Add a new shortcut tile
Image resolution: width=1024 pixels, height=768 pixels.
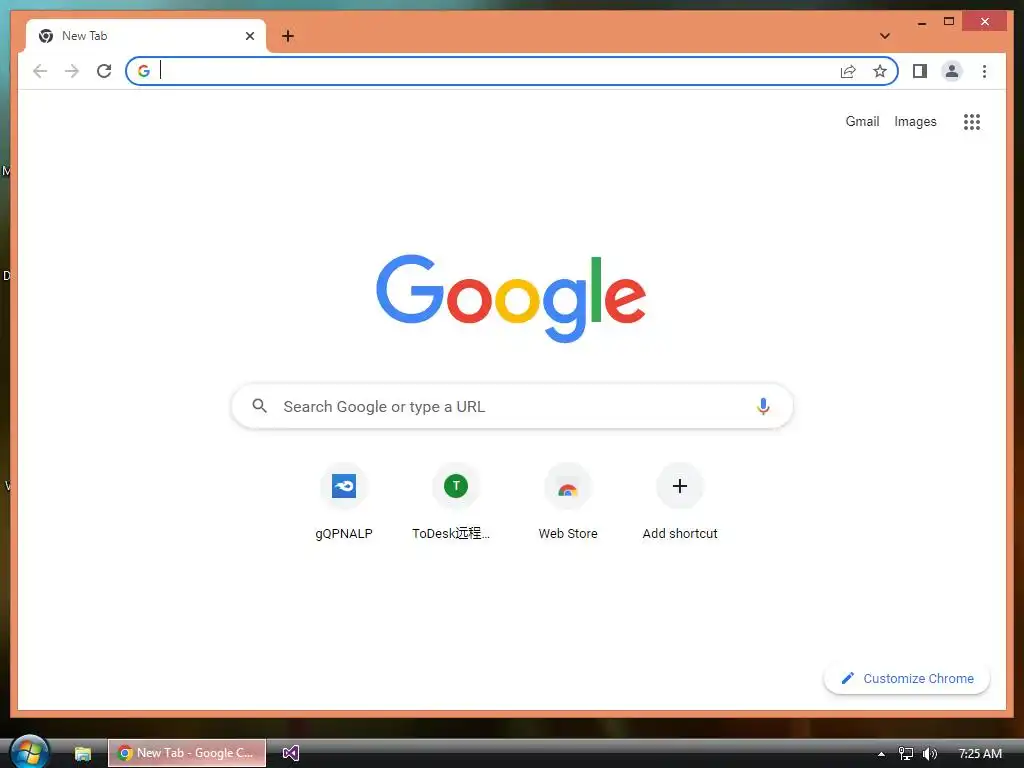680,502
